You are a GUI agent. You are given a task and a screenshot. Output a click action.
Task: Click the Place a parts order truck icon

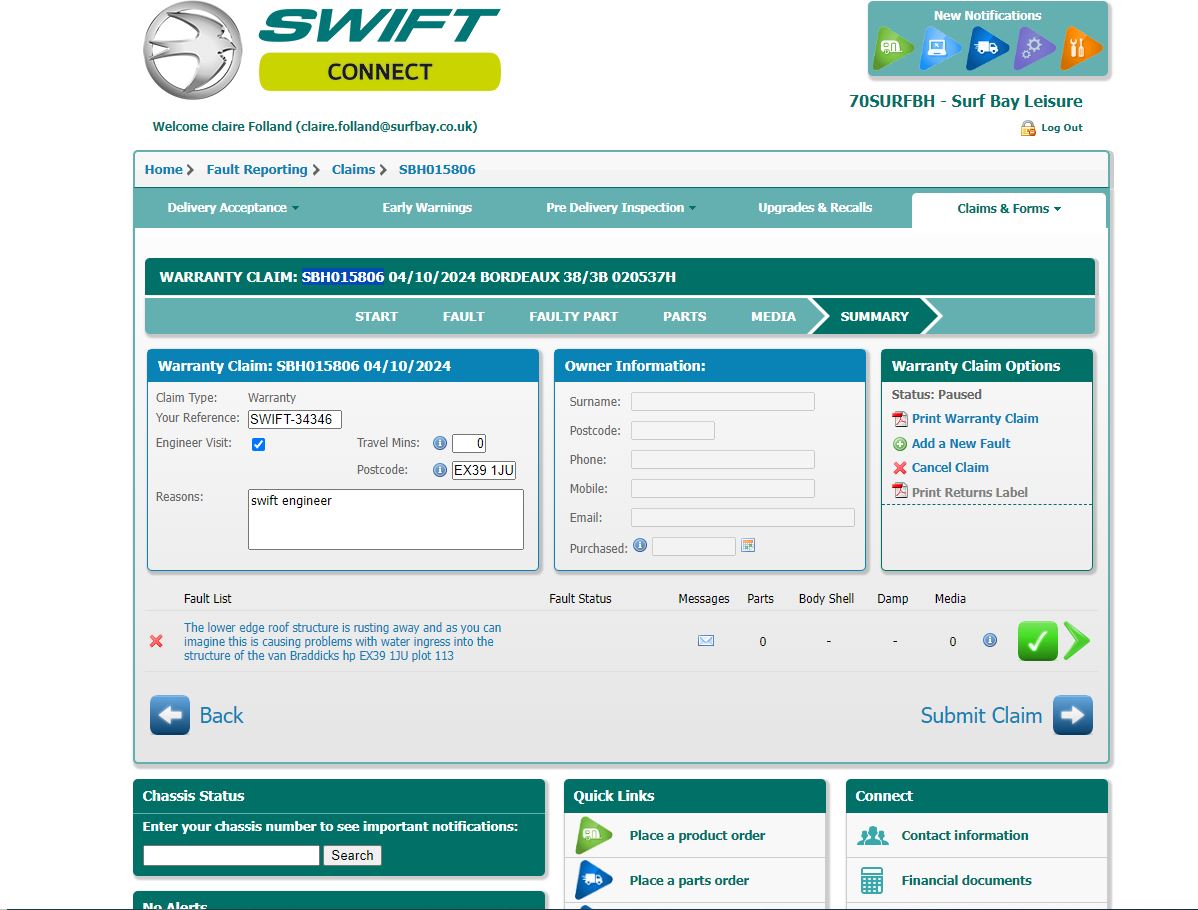coord(594,880)
